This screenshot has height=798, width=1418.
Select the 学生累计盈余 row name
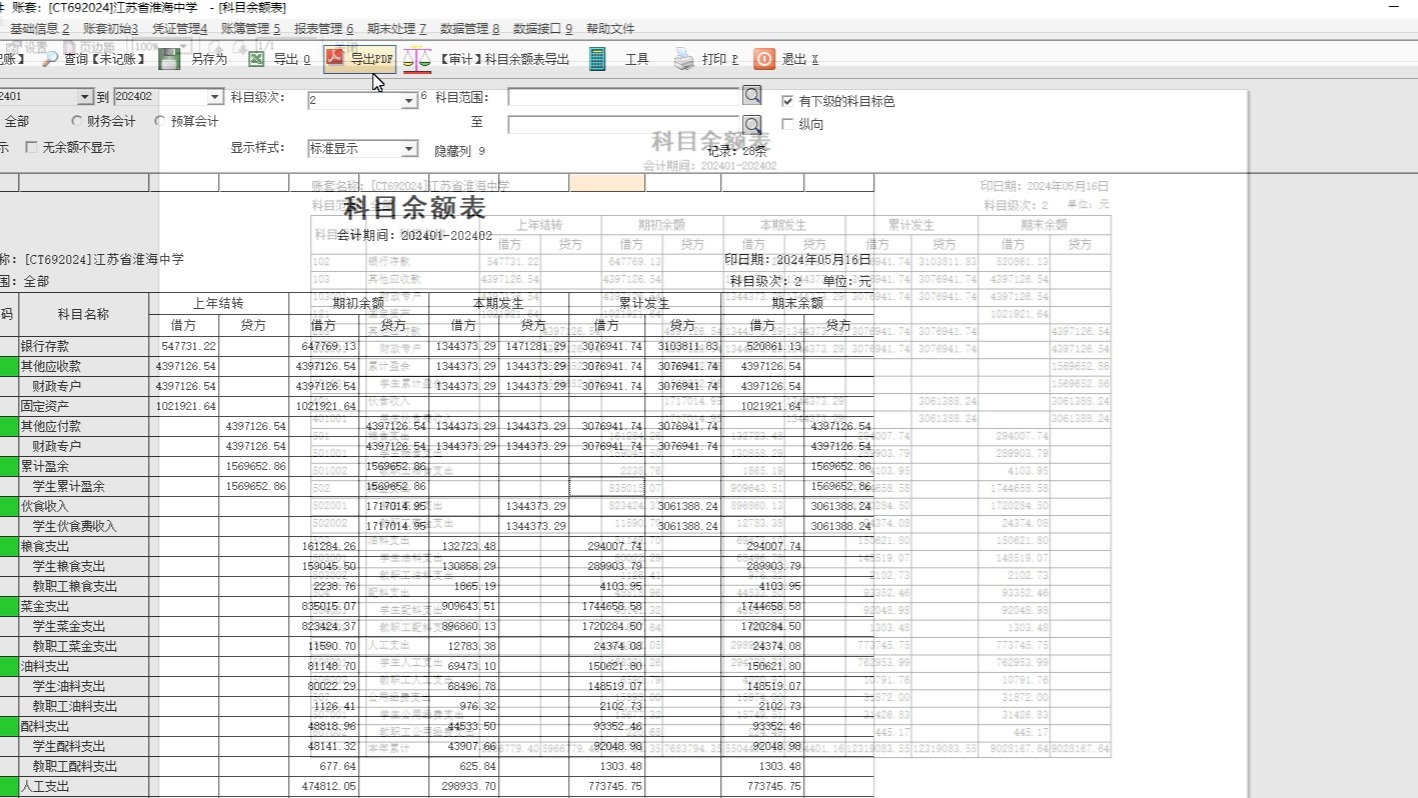(x=69, y=486)
